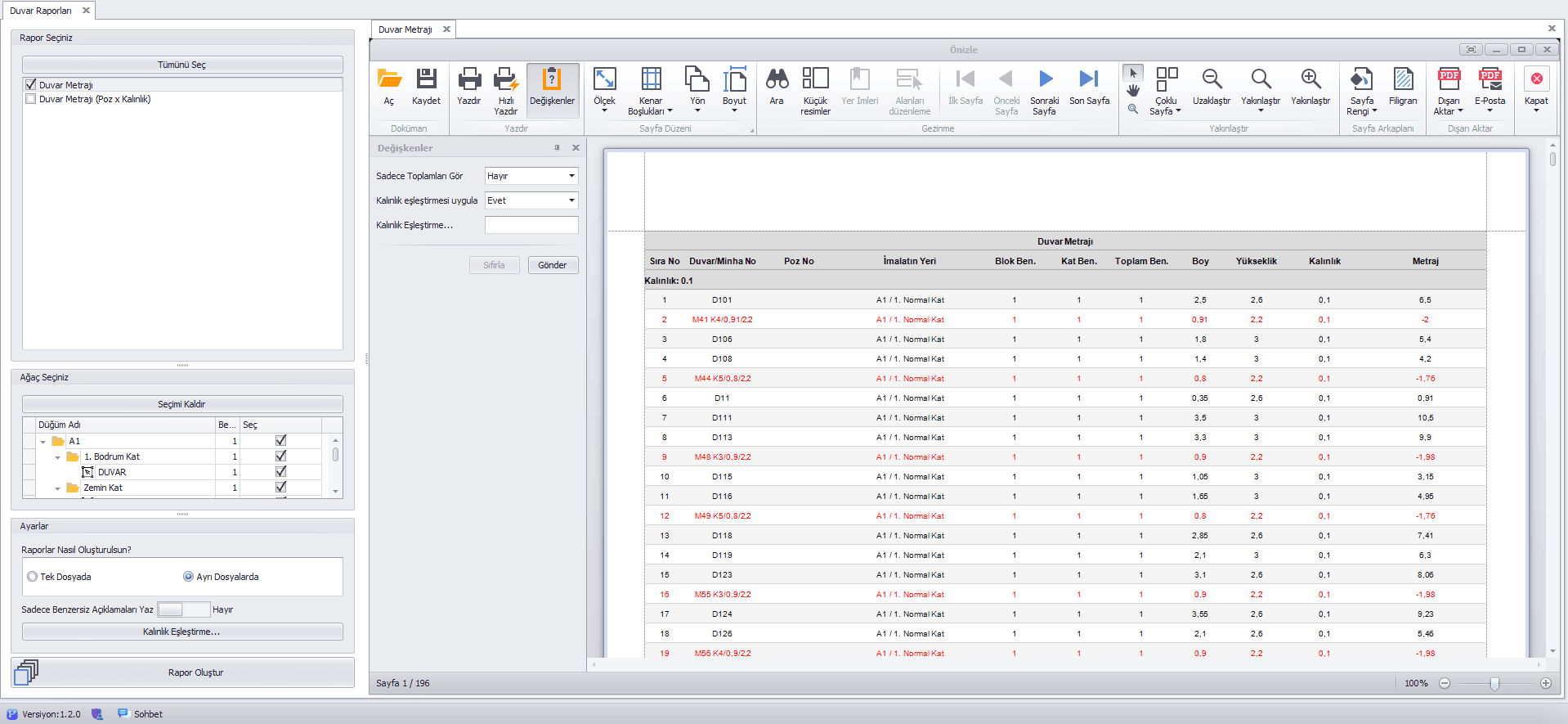Select the Duvar Metrajı document tab
The width and height of the screenshot is (1568, 724).
405,29
